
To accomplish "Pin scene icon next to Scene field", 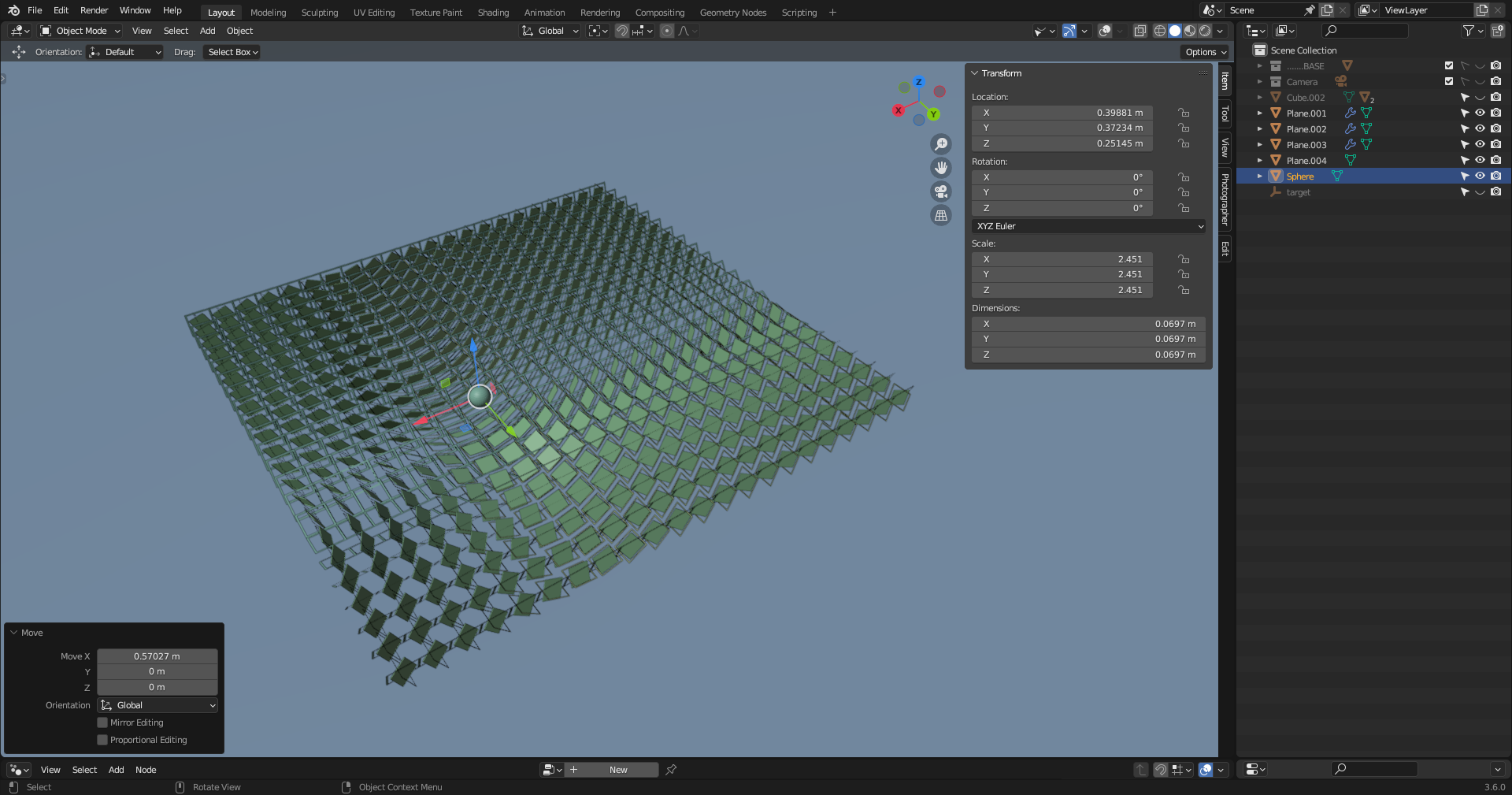I will pyautogui.click(x=1309, y=10).
